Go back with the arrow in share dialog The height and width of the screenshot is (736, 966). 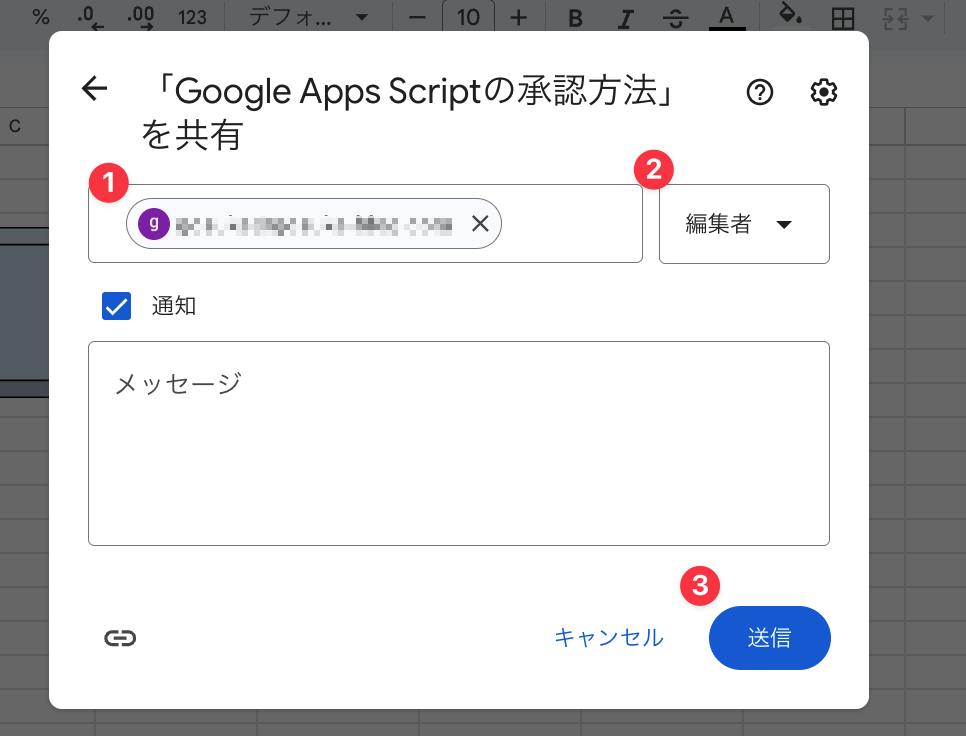[x=94, y=88]
